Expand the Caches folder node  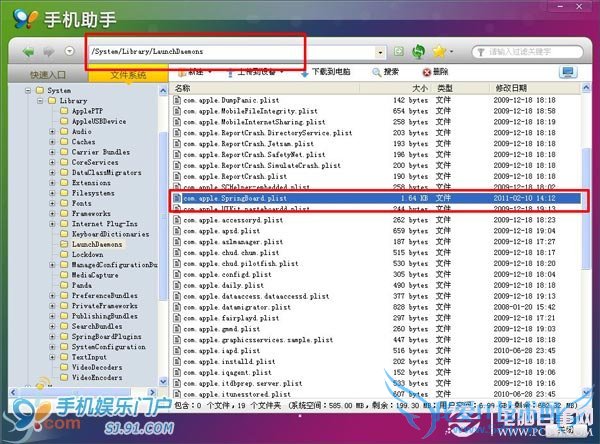coord(52,142)
